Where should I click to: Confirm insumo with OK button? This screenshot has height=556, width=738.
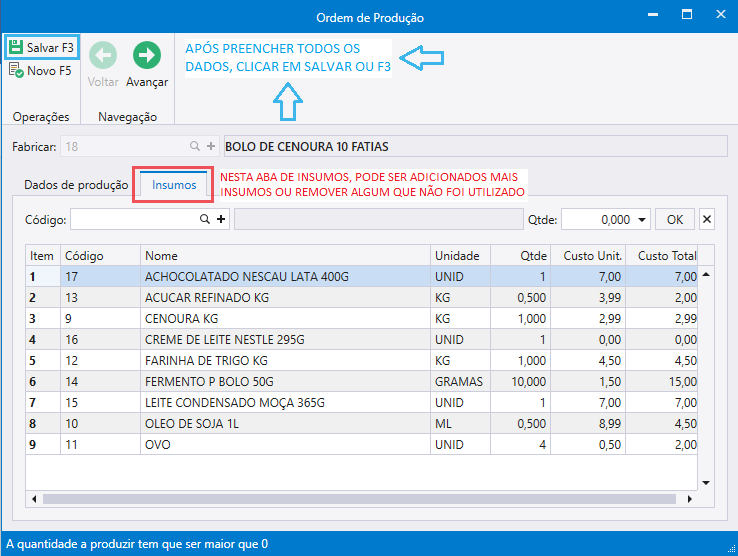coord(674,219)
